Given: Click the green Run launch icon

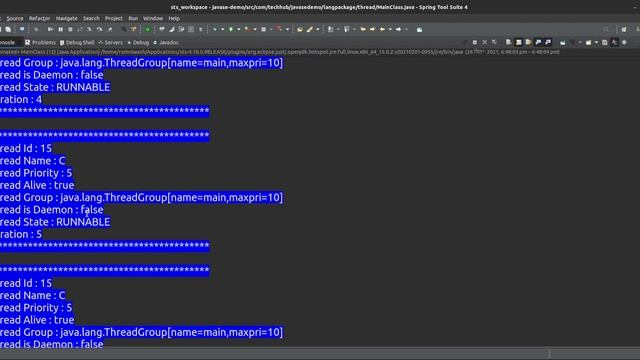Looking at the screenshot, I should tap(231, 29).
